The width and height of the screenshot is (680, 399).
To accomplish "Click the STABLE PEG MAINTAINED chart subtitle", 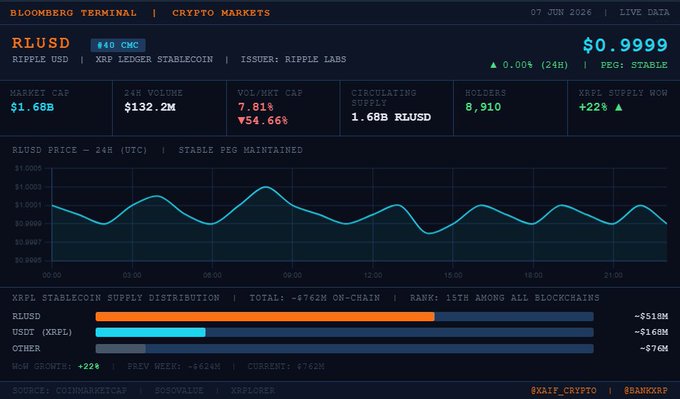I will 241,150.
